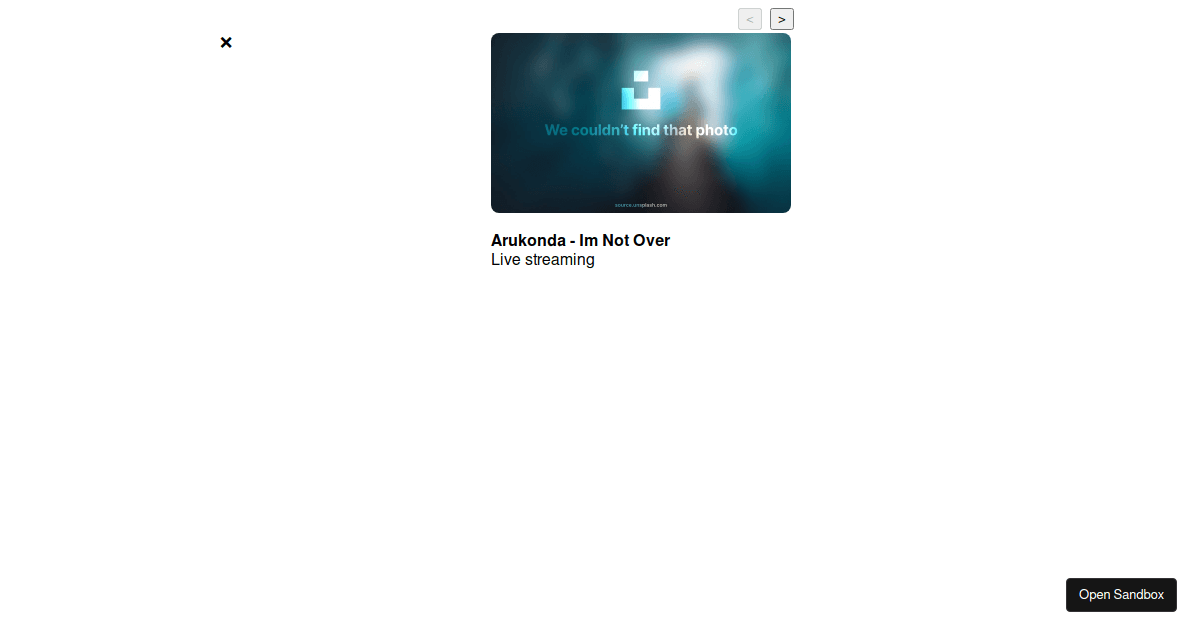Image resolution: width=1200 pixels, height=630 pixels.
Task: Click the 'We couldn't find that photo' message
Action: coord(640,130)
